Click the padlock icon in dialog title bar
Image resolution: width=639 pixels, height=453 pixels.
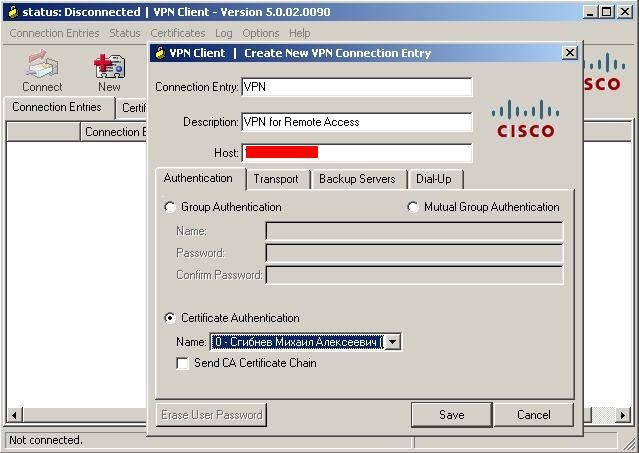(x=161, y=53)
